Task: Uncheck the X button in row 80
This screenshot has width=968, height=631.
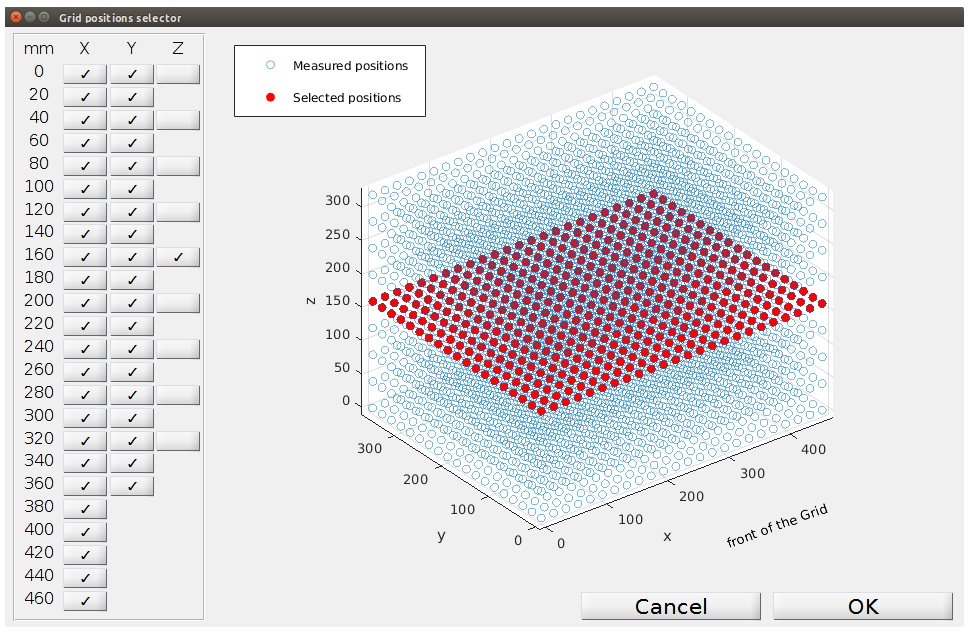Action: click(x=85, y=165)
